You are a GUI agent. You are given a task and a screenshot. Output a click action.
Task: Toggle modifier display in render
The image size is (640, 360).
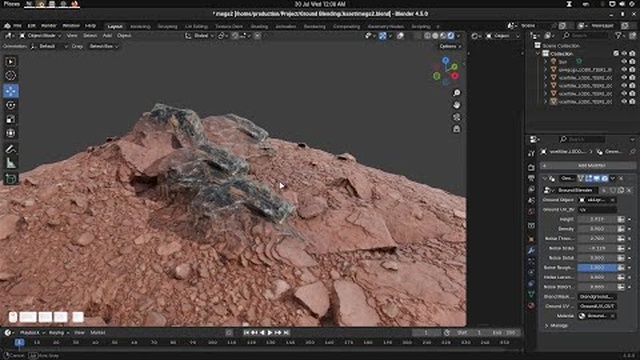604,178
